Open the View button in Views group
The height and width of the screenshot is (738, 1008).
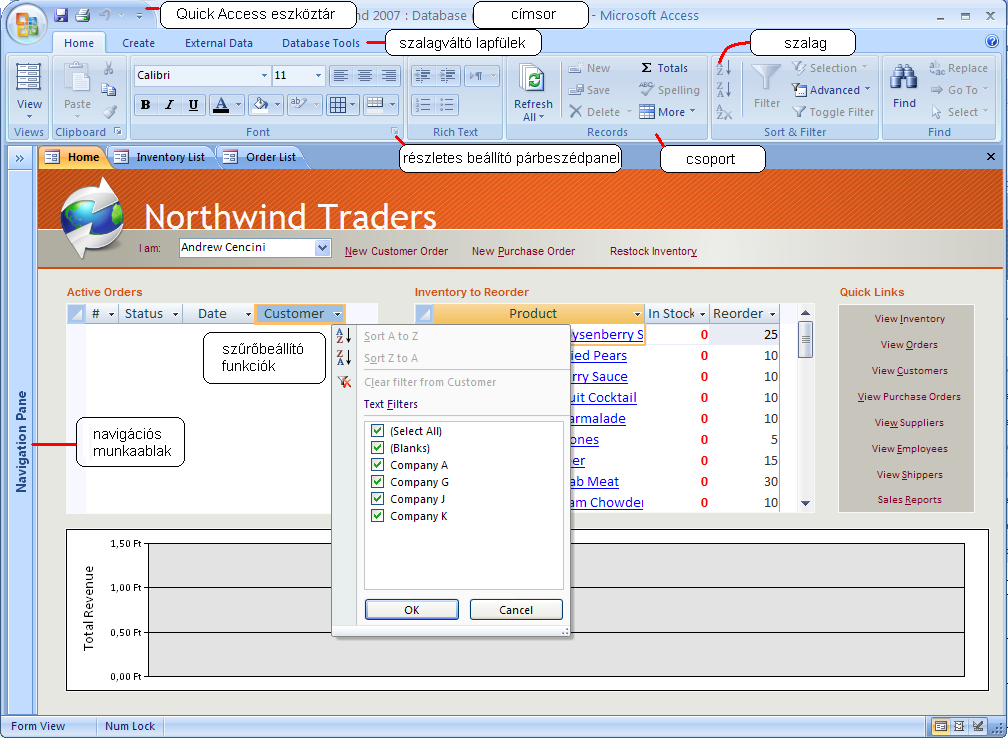[29, 90]
